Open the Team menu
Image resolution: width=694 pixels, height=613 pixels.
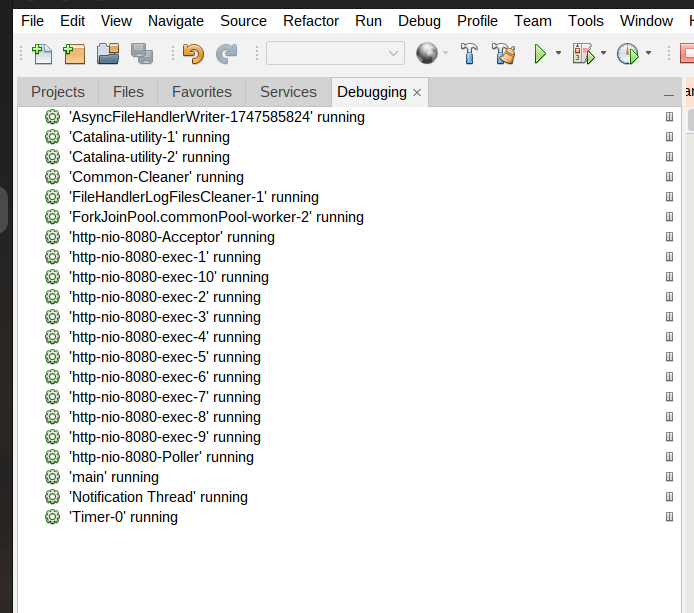[532, 21]
